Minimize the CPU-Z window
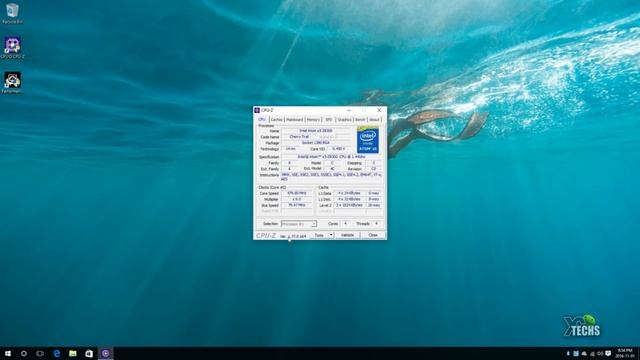The image size is (640, 360). click(x=349, y=110)
